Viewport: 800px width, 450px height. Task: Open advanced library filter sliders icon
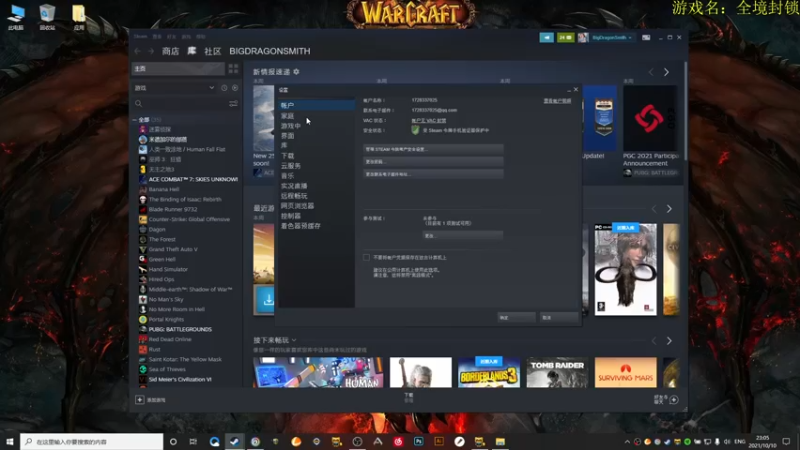pyautogui.click(x=233, y=104)
